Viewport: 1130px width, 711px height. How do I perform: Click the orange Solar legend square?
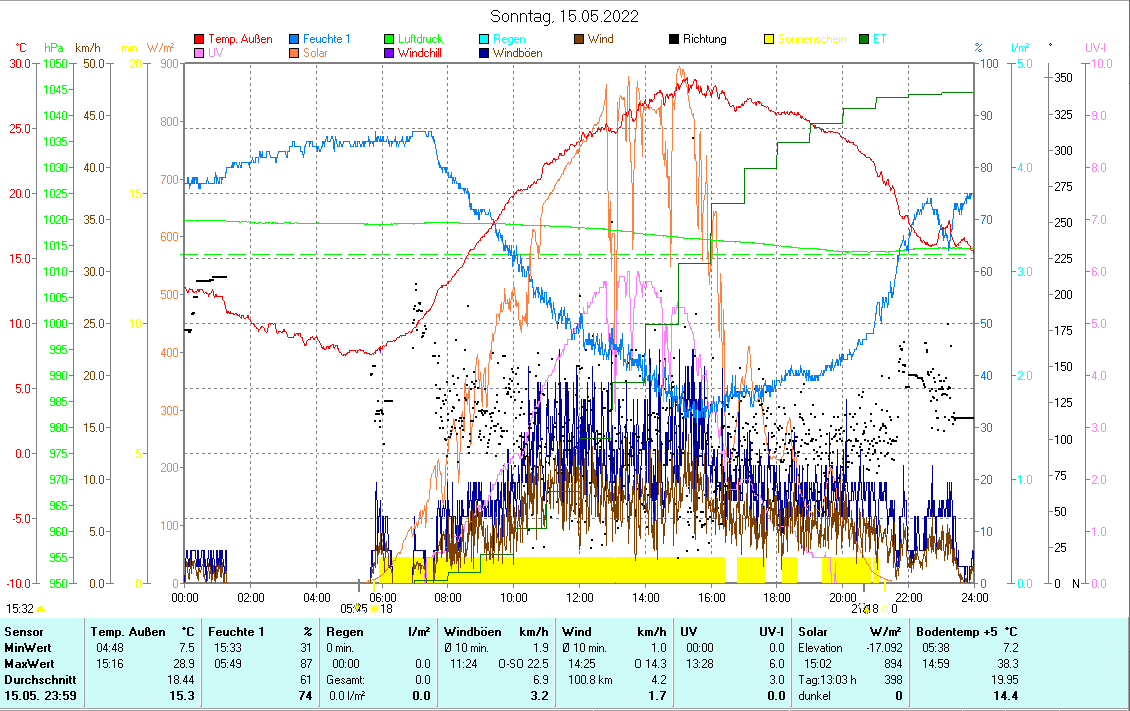(x=295, y=54)
